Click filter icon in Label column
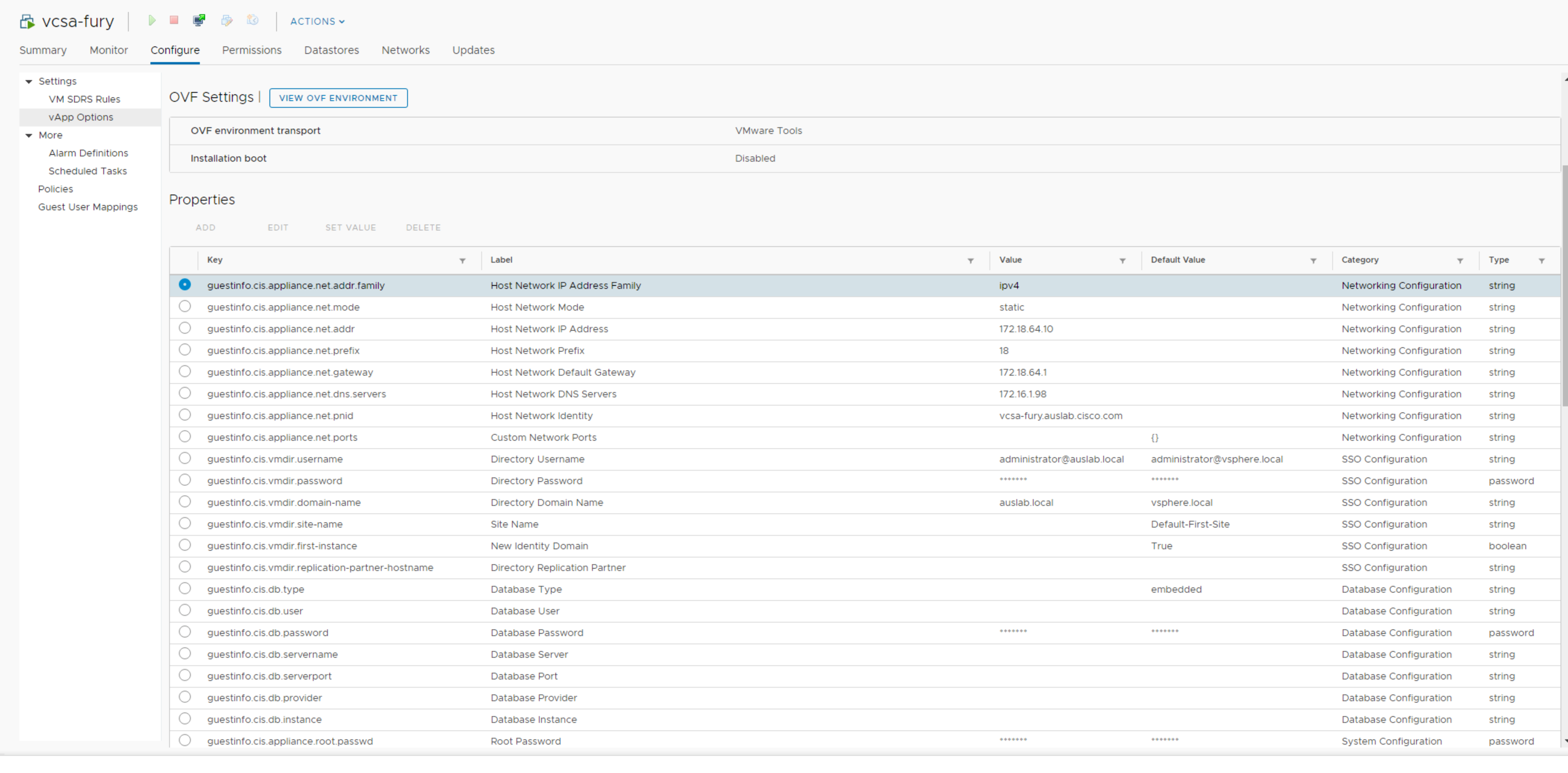Viewport: 1568px width, 773px height. point(970,260)
